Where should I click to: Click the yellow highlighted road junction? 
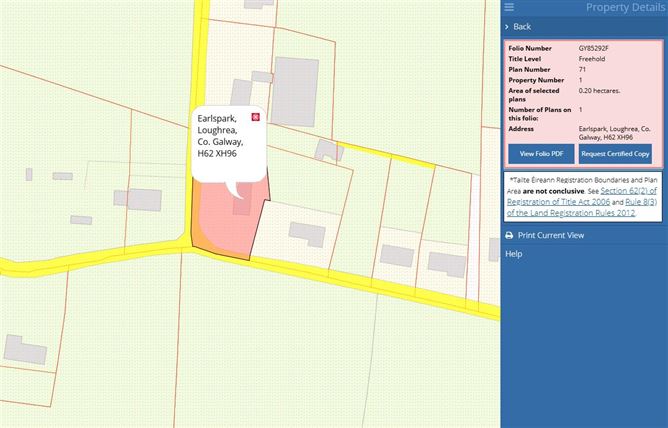pos(186,245)
